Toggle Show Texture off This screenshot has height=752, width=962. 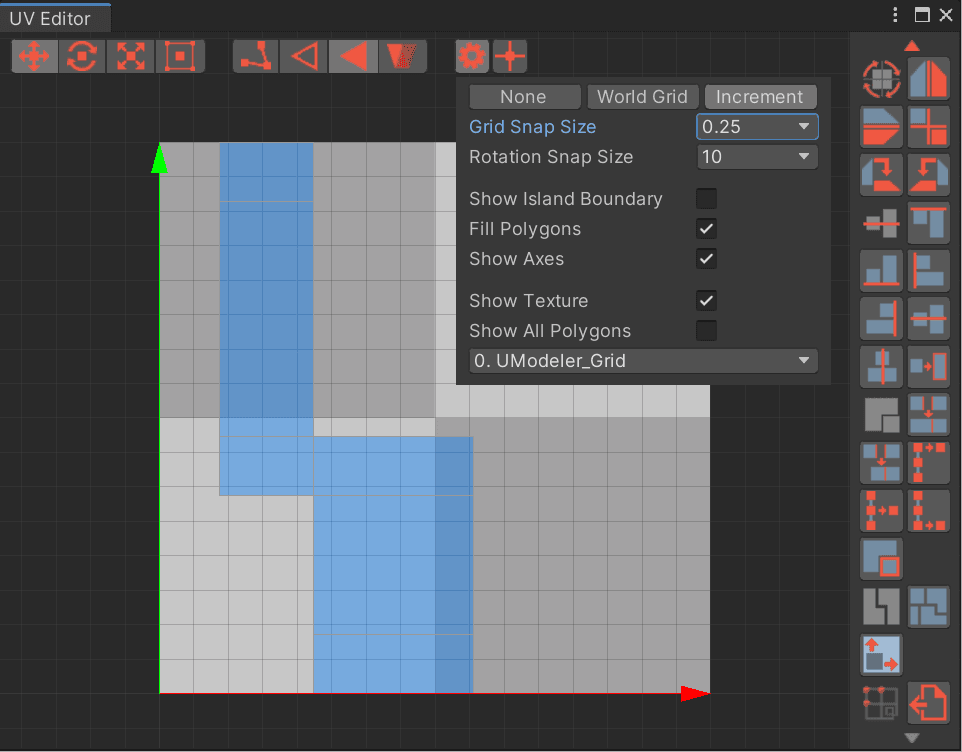pos(706,300)
